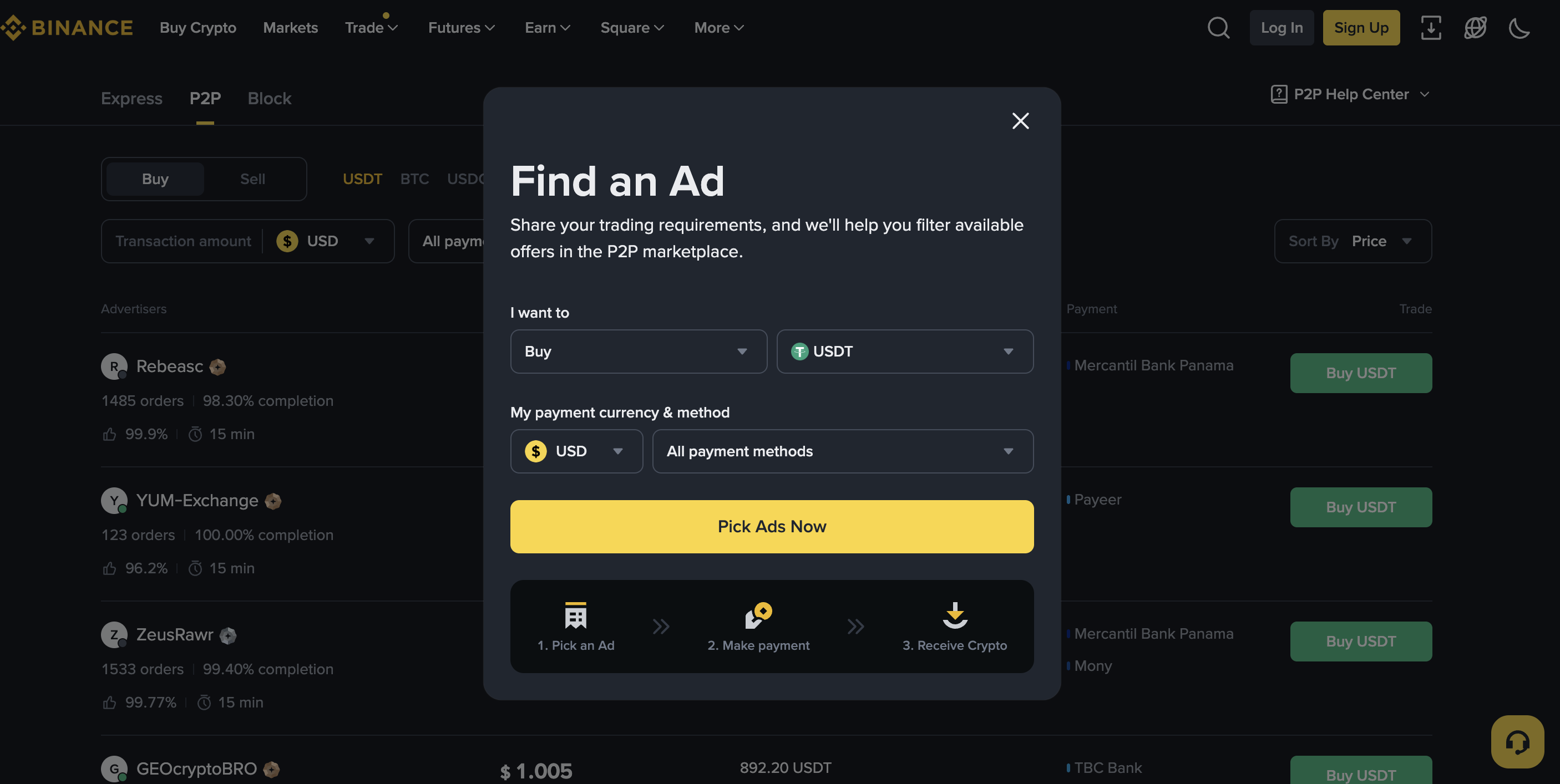Click Rebeasc's advertiser avatar
This screenshot has height=784, width=1560.
click(114, 366)
